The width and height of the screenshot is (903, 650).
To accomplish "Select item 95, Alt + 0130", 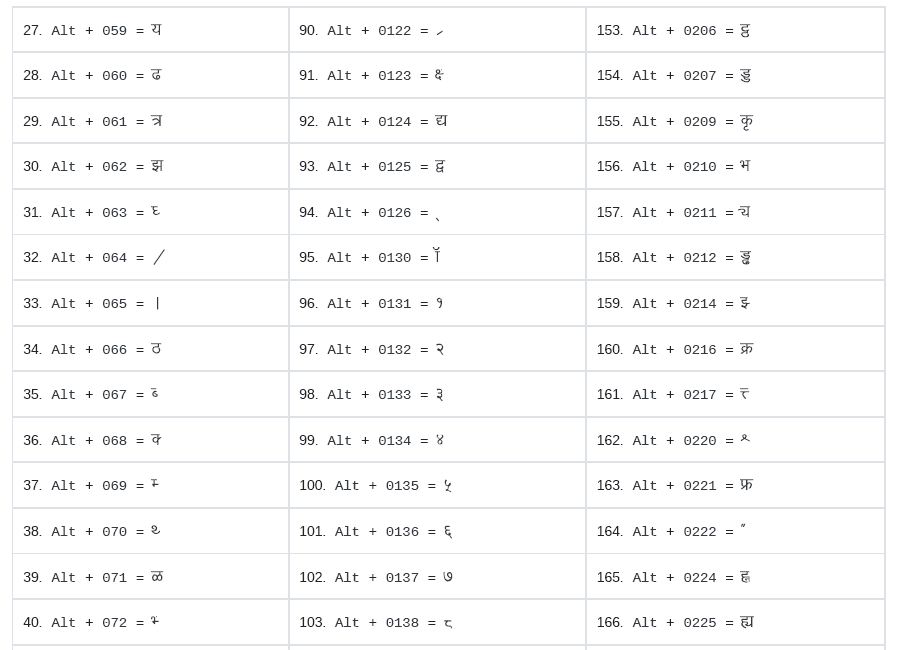I will click(437, 257).
